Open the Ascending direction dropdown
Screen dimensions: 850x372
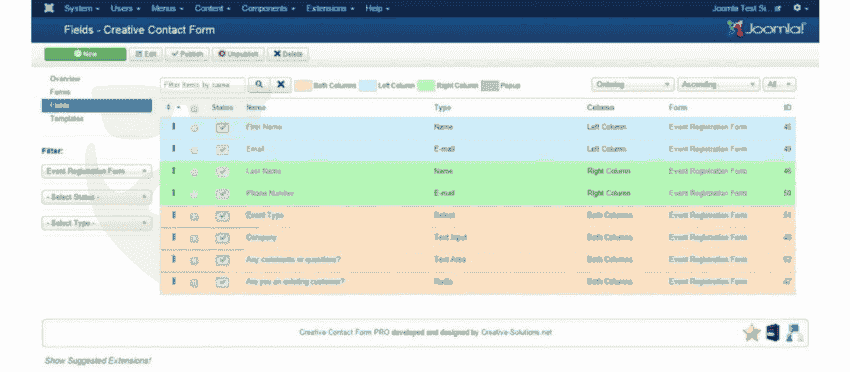tap(718, 85)
